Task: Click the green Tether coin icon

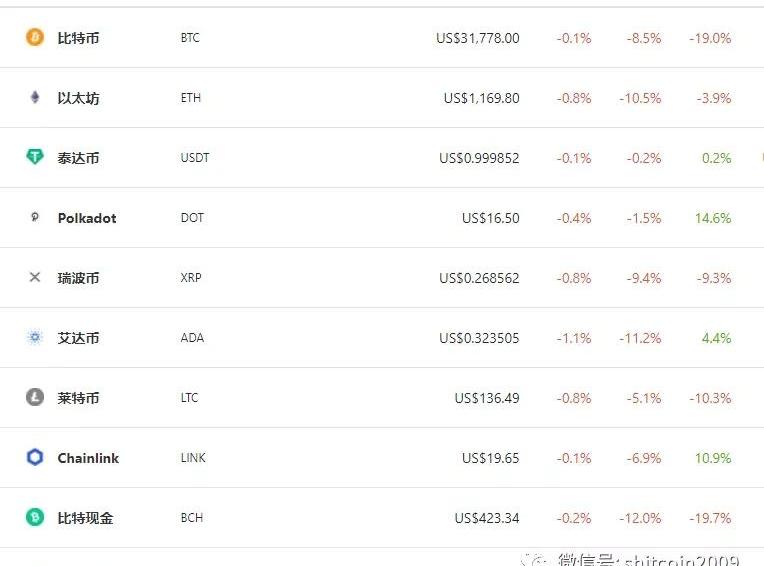Action: pyautogui.click(x=35, y=158)
